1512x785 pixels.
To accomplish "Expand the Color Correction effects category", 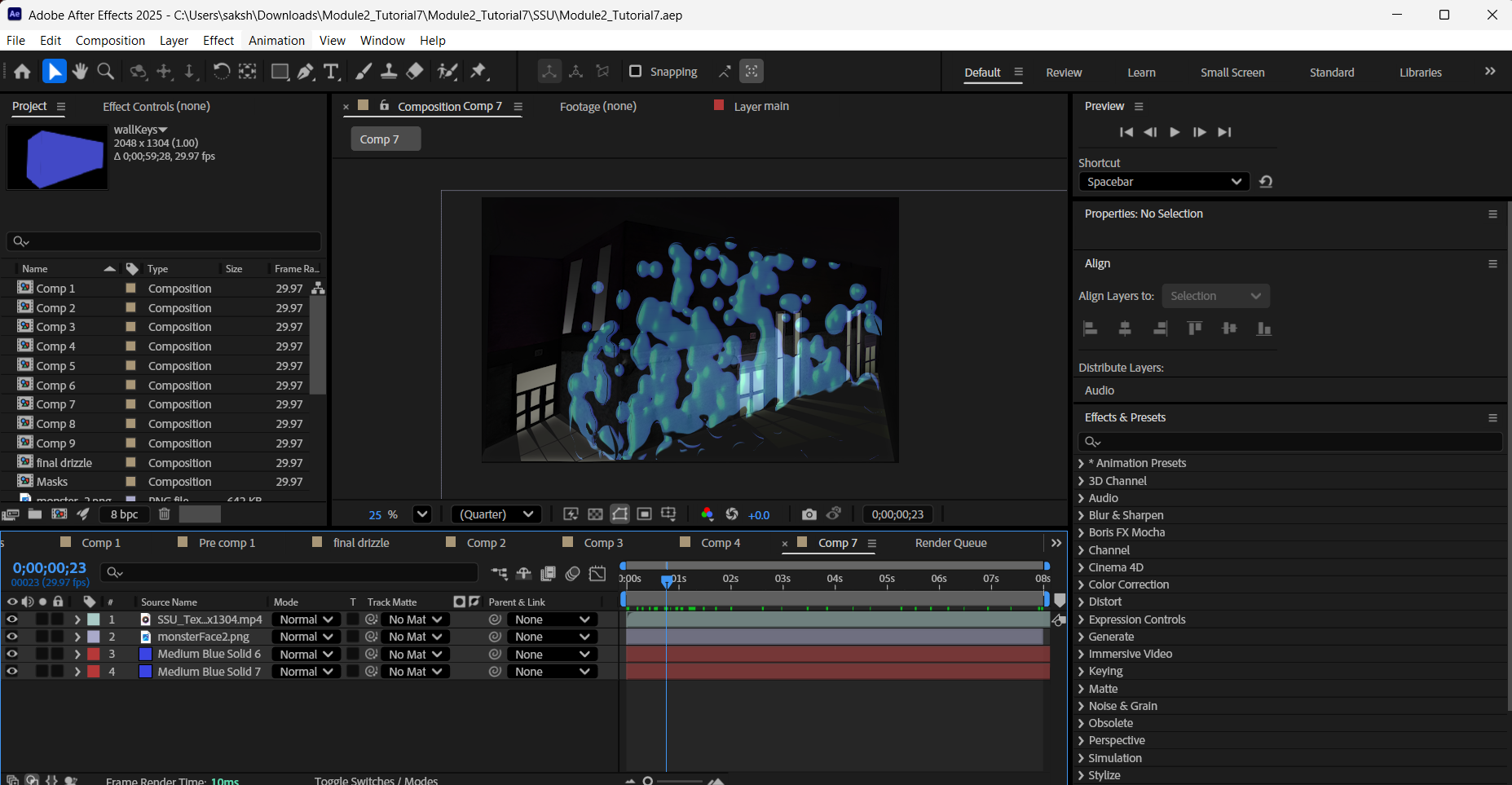I will point(1082,584).
